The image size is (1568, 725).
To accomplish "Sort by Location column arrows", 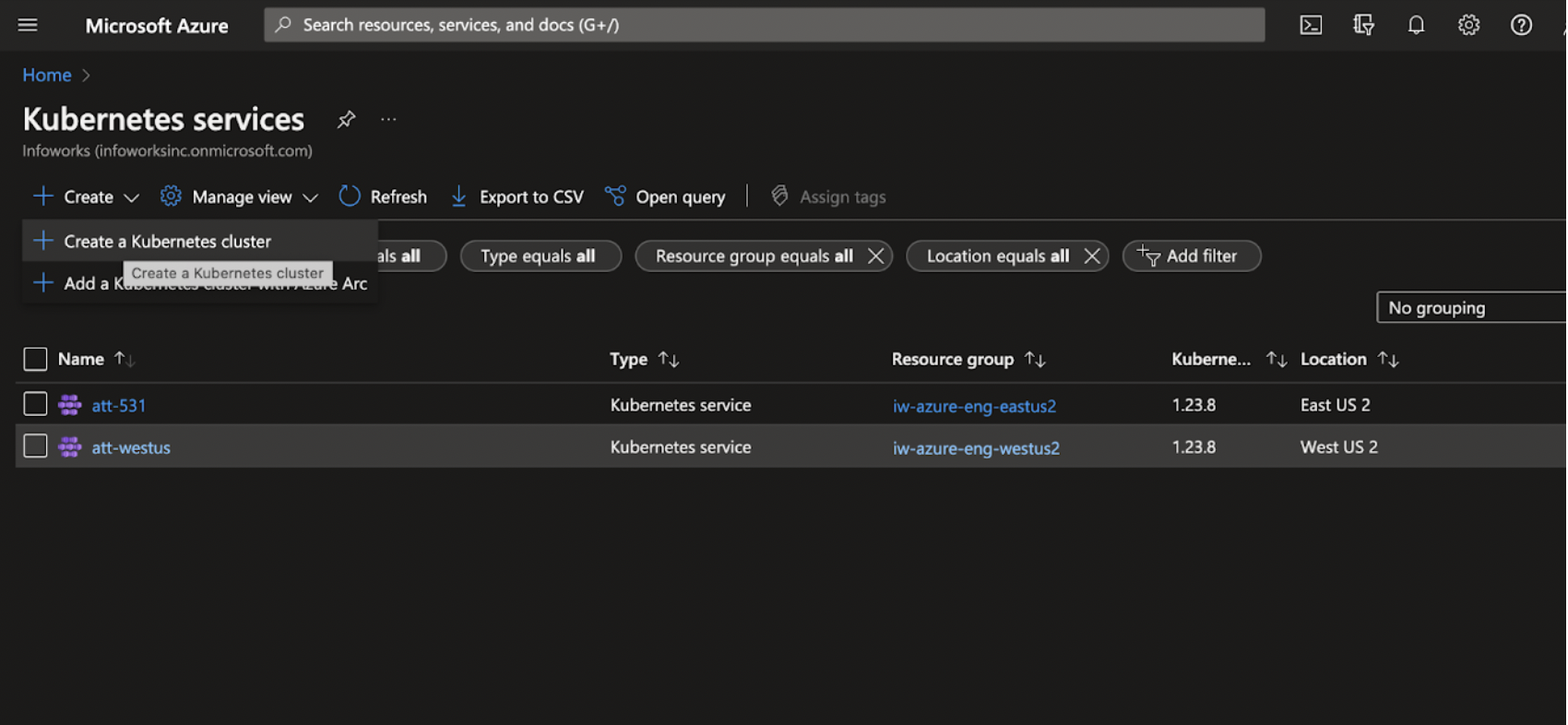I will click(x=1388, y=360).
